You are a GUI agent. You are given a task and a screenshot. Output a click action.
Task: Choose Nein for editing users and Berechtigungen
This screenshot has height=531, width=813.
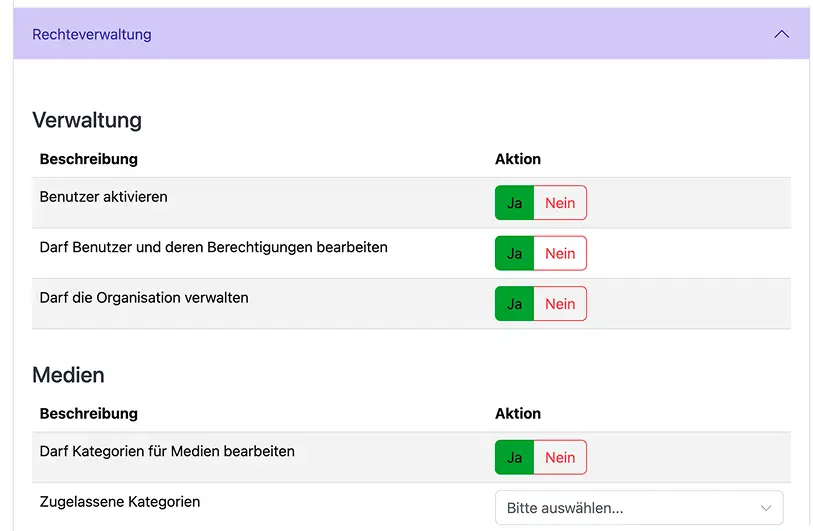pos(560,254)
